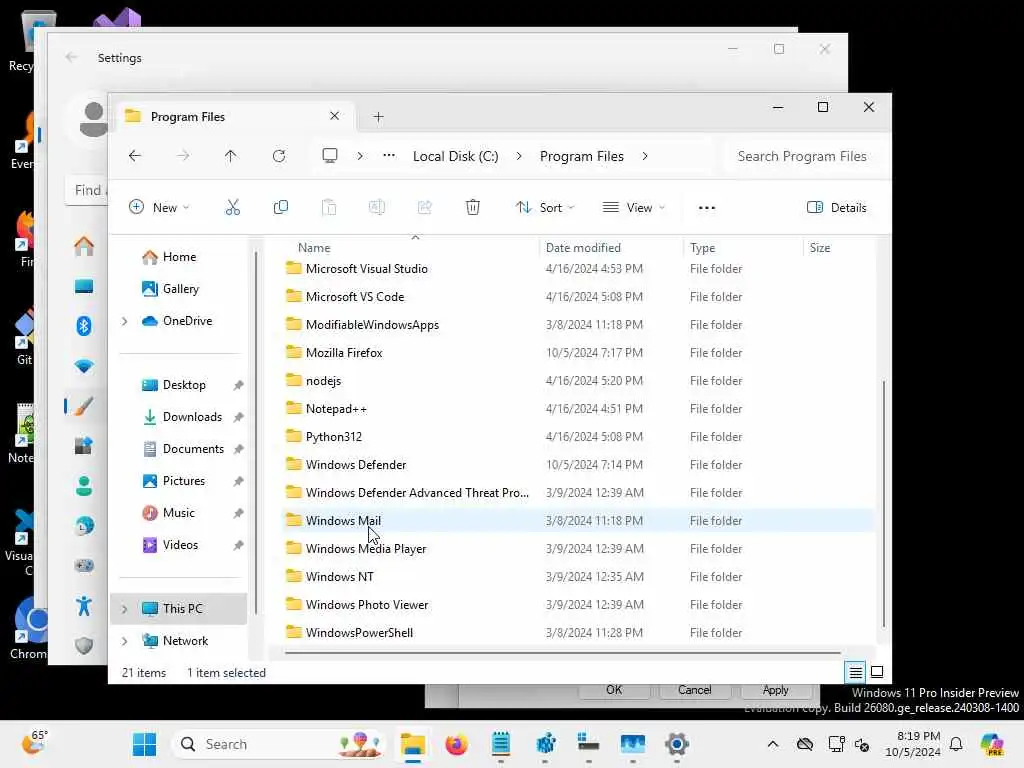Select the WindowsPowerShell folder
This screenshot has width=1024, height=768.
pos(578,633)
